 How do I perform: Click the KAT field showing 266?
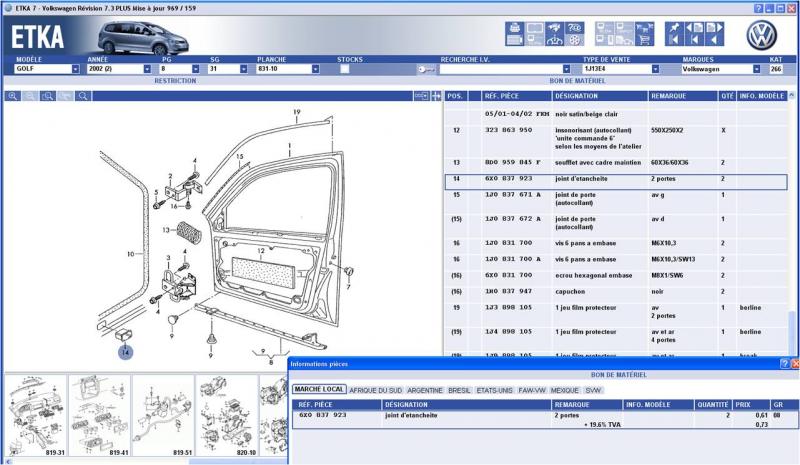point(776,69)
